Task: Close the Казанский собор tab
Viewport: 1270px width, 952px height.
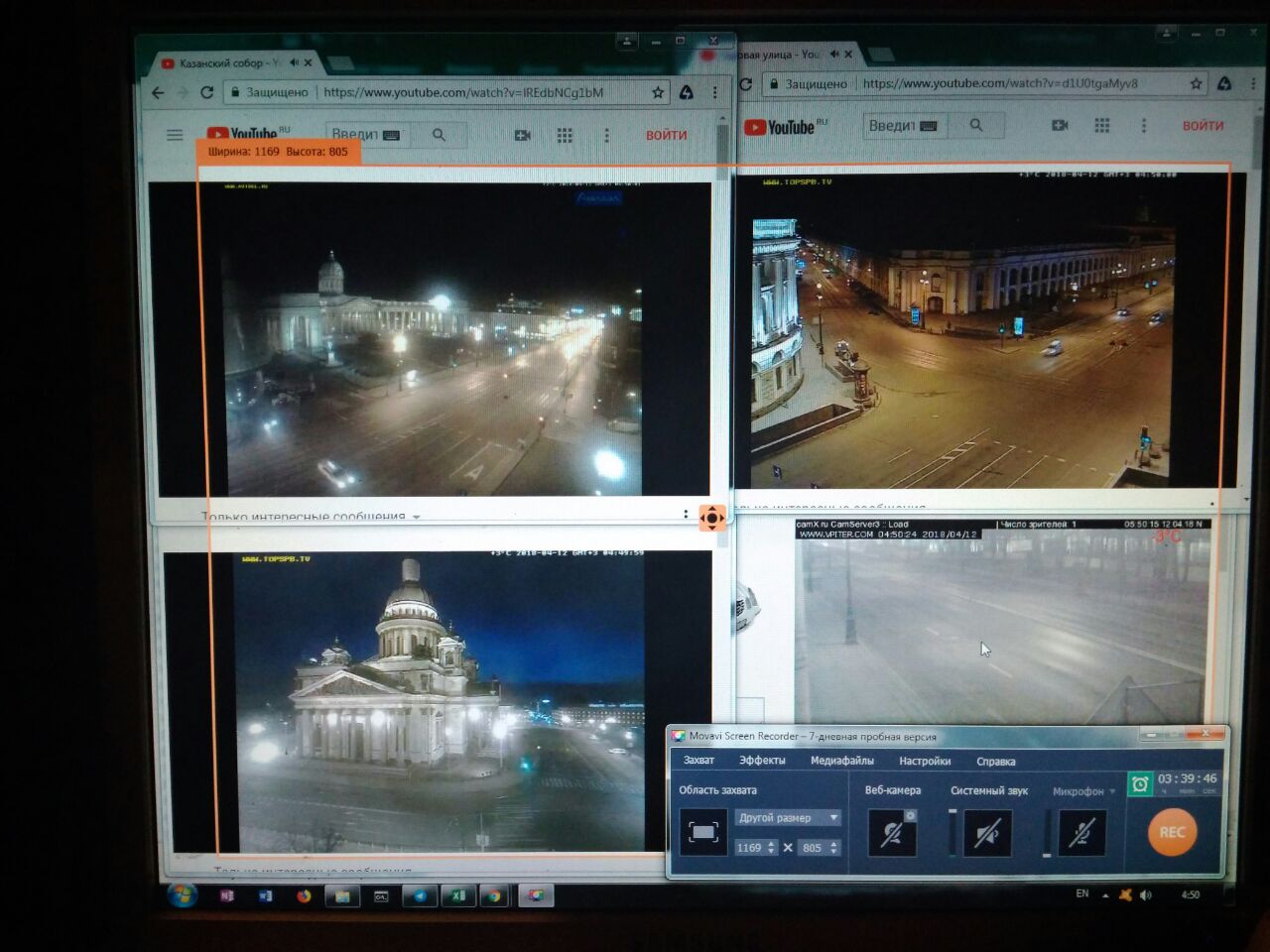Action: click(308, 62)
